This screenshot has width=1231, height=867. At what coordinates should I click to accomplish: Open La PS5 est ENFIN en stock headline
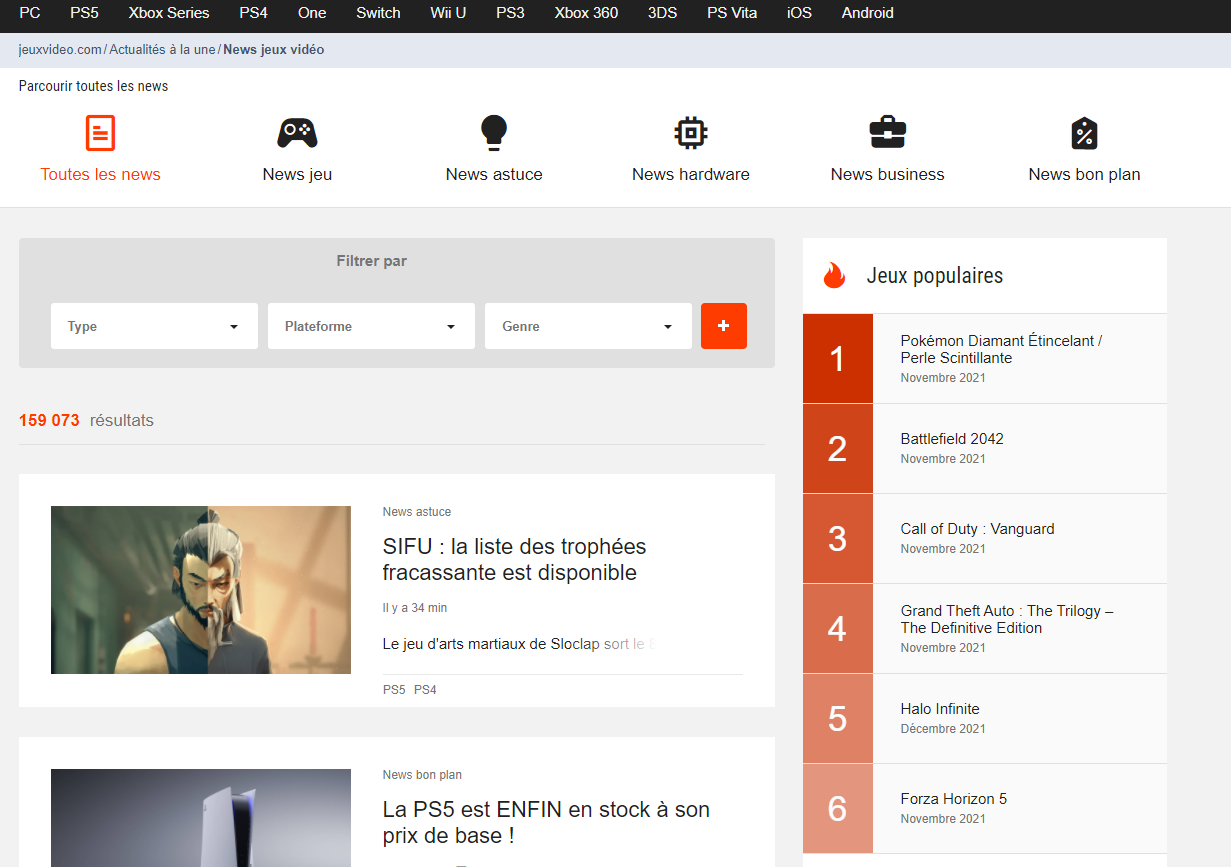[546, 823]
